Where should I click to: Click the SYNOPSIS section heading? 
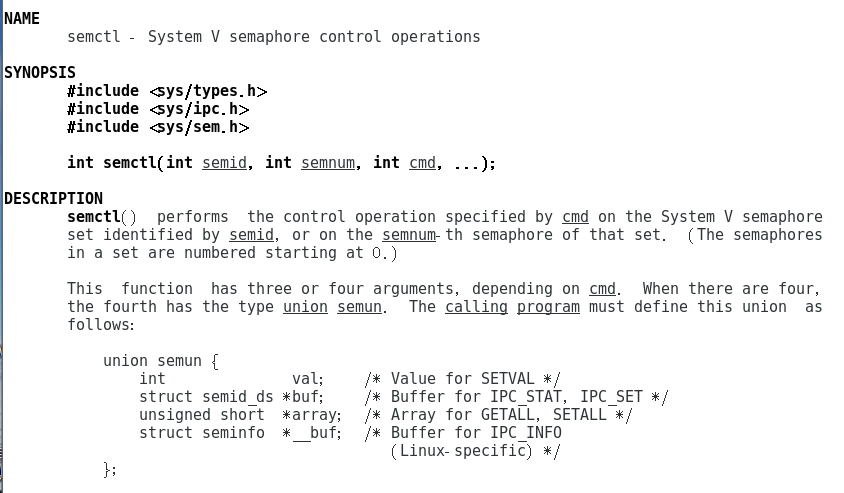(40, 73)
